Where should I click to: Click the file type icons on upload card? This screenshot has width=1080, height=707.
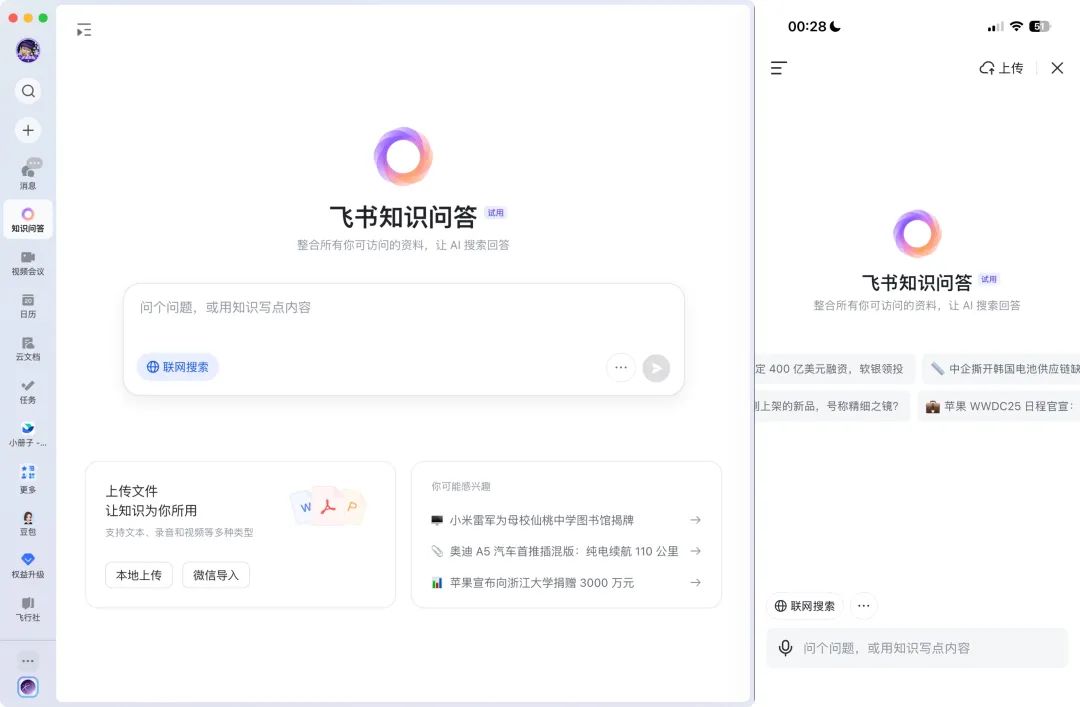(328, 506)
